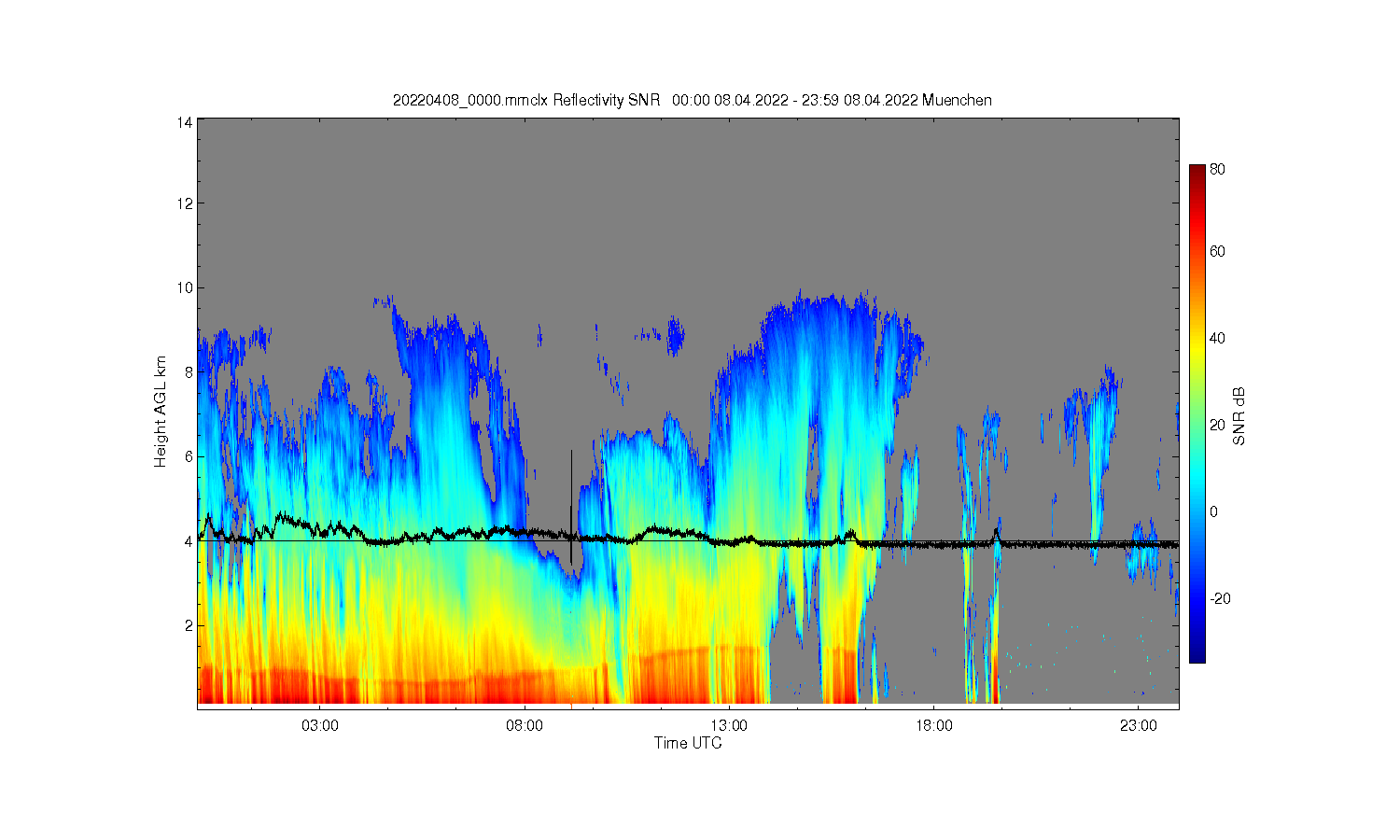The width and height of the screenshot is (1400, 840).
Task: Click the 08:00 time tick label
Action: [525, 725]
